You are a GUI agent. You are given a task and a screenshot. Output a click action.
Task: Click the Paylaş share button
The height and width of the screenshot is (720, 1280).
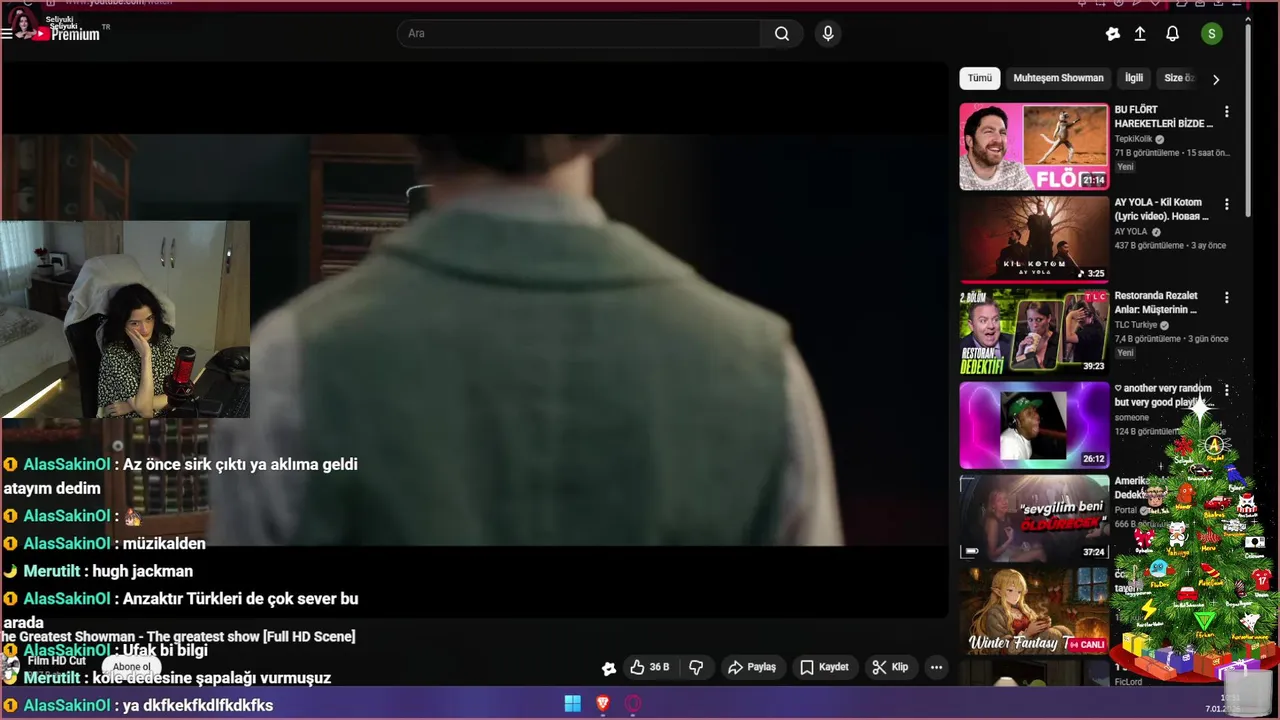[752, 667]
